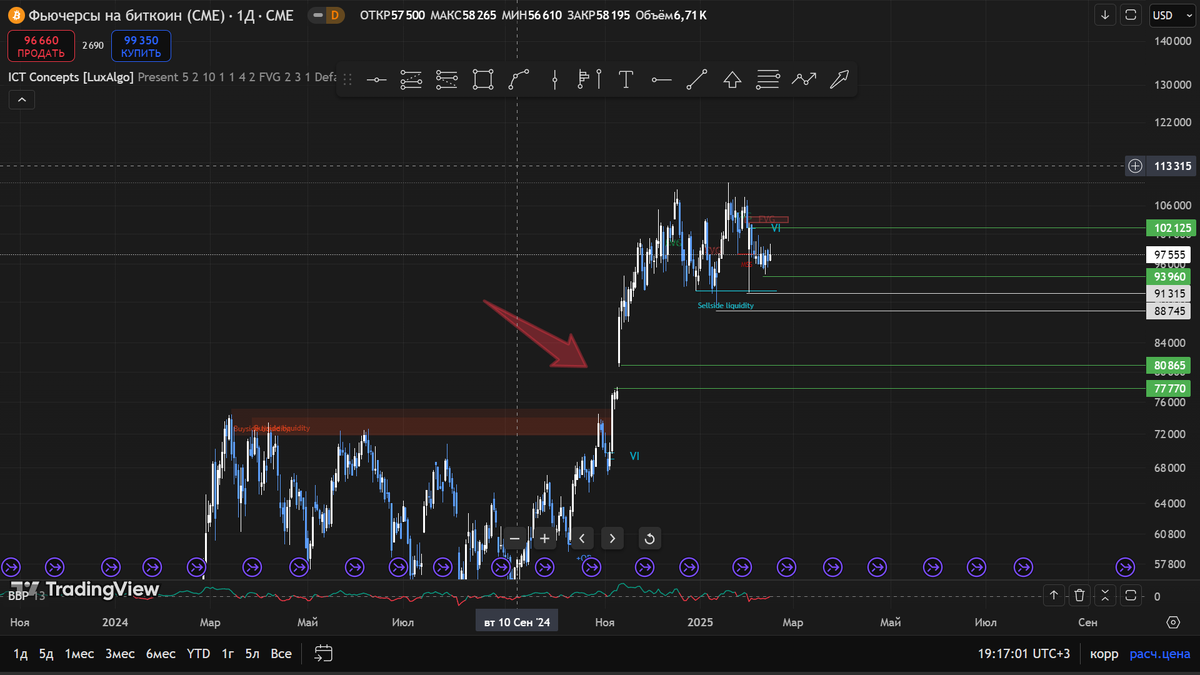Image resolution: width=1200 pixels, height=675 pixels.
Task: Open the USD currency dropdown
Action: point(1171,15)
